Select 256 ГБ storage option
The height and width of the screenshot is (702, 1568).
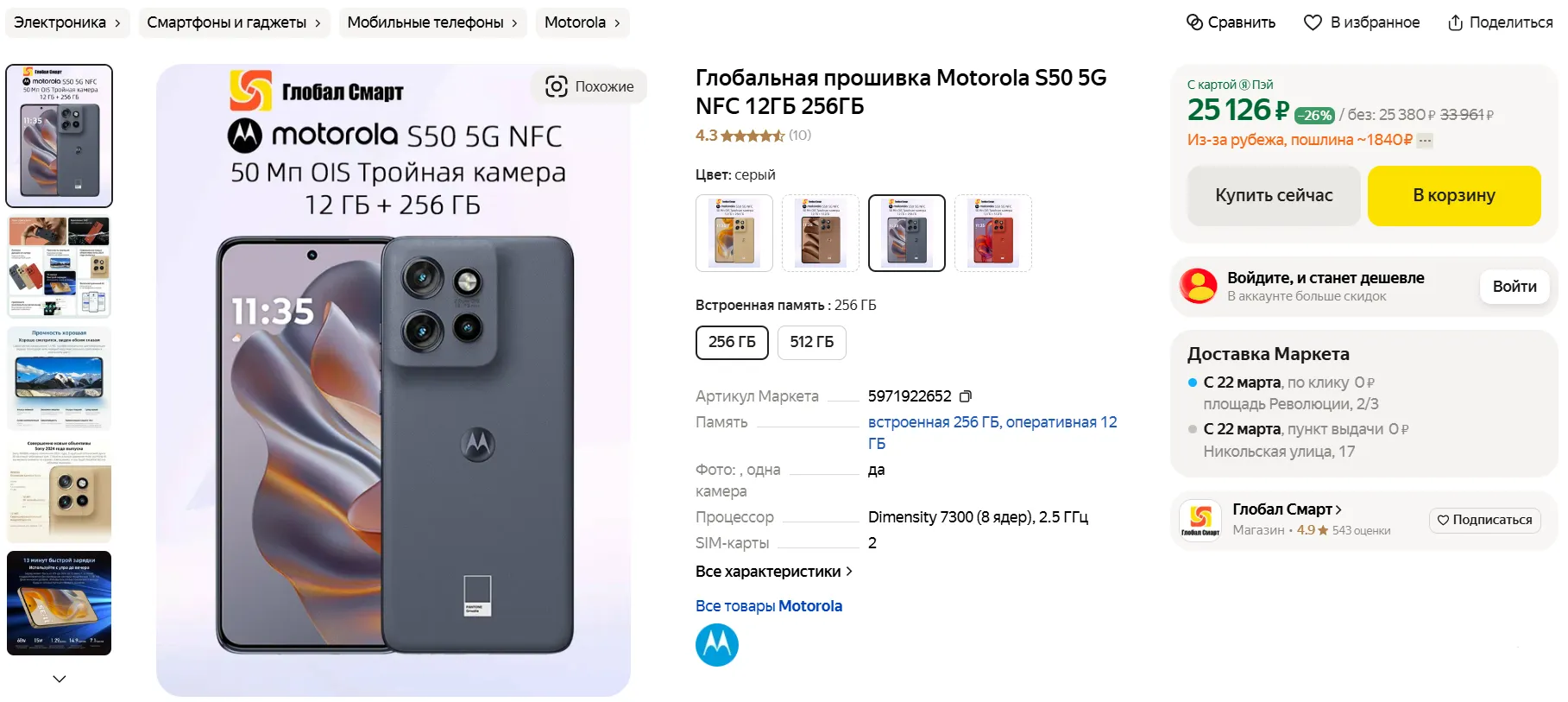tap(732, 342)
